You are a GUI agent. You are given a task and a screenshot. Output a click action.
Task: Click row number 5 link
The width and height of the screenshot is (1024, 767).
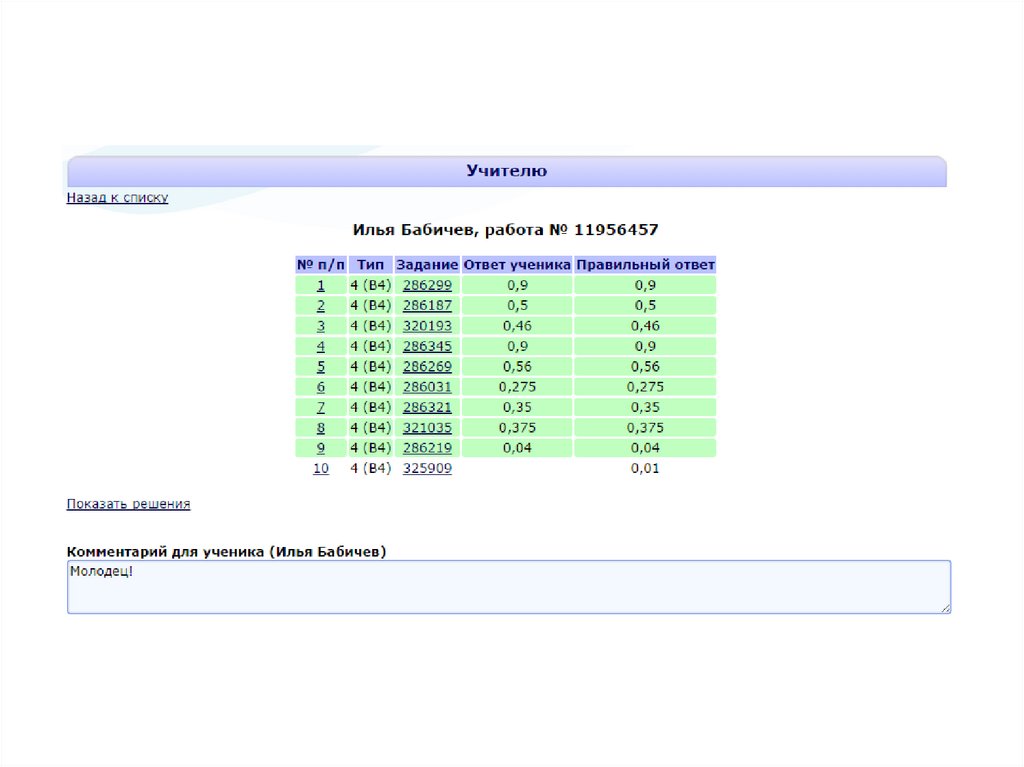(x=321, y=366)
